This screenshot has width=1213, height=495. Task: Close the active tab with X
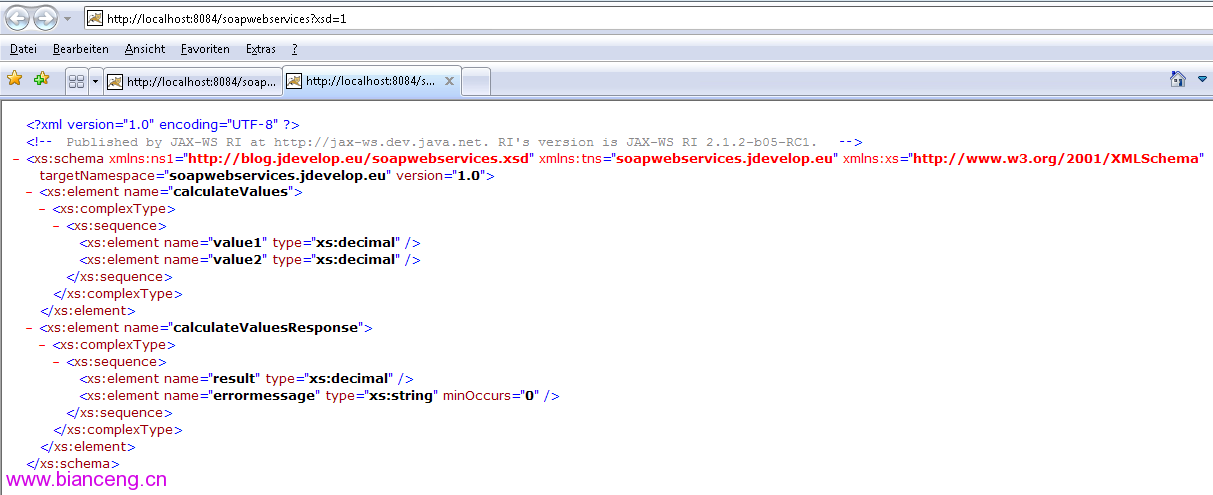(x=450, y=81)
